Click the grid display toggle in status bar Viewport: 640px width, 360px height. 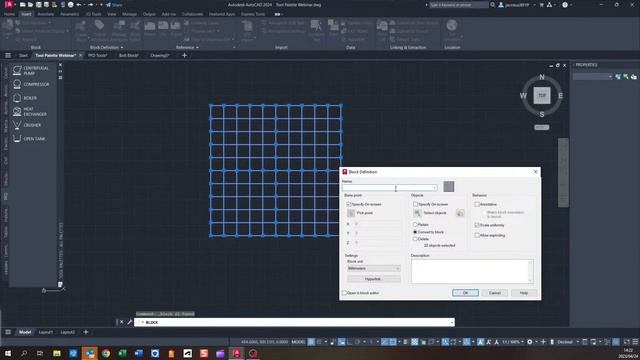311,342
